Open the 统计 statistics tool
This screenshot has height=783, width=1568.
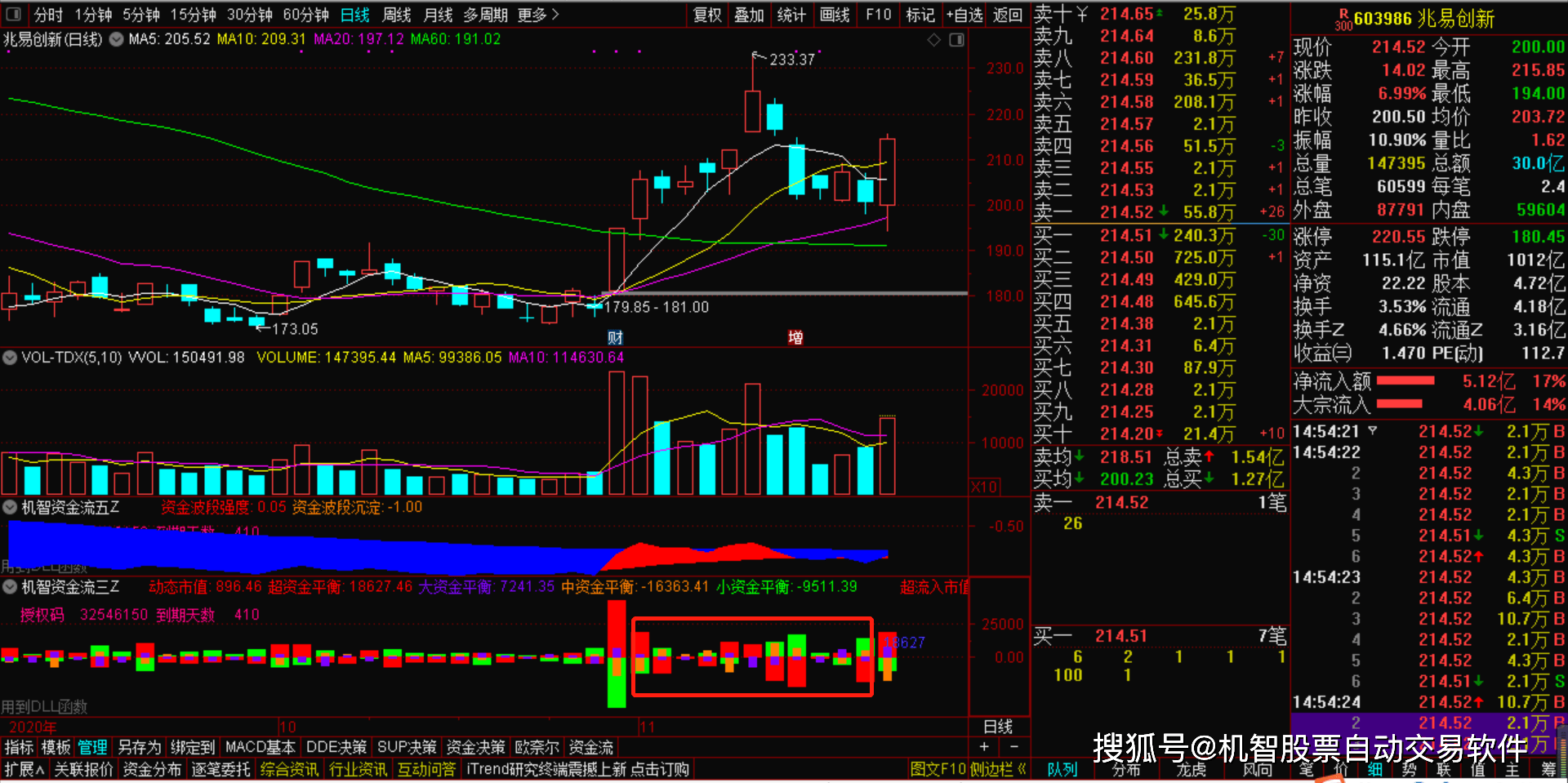point(791,15)
